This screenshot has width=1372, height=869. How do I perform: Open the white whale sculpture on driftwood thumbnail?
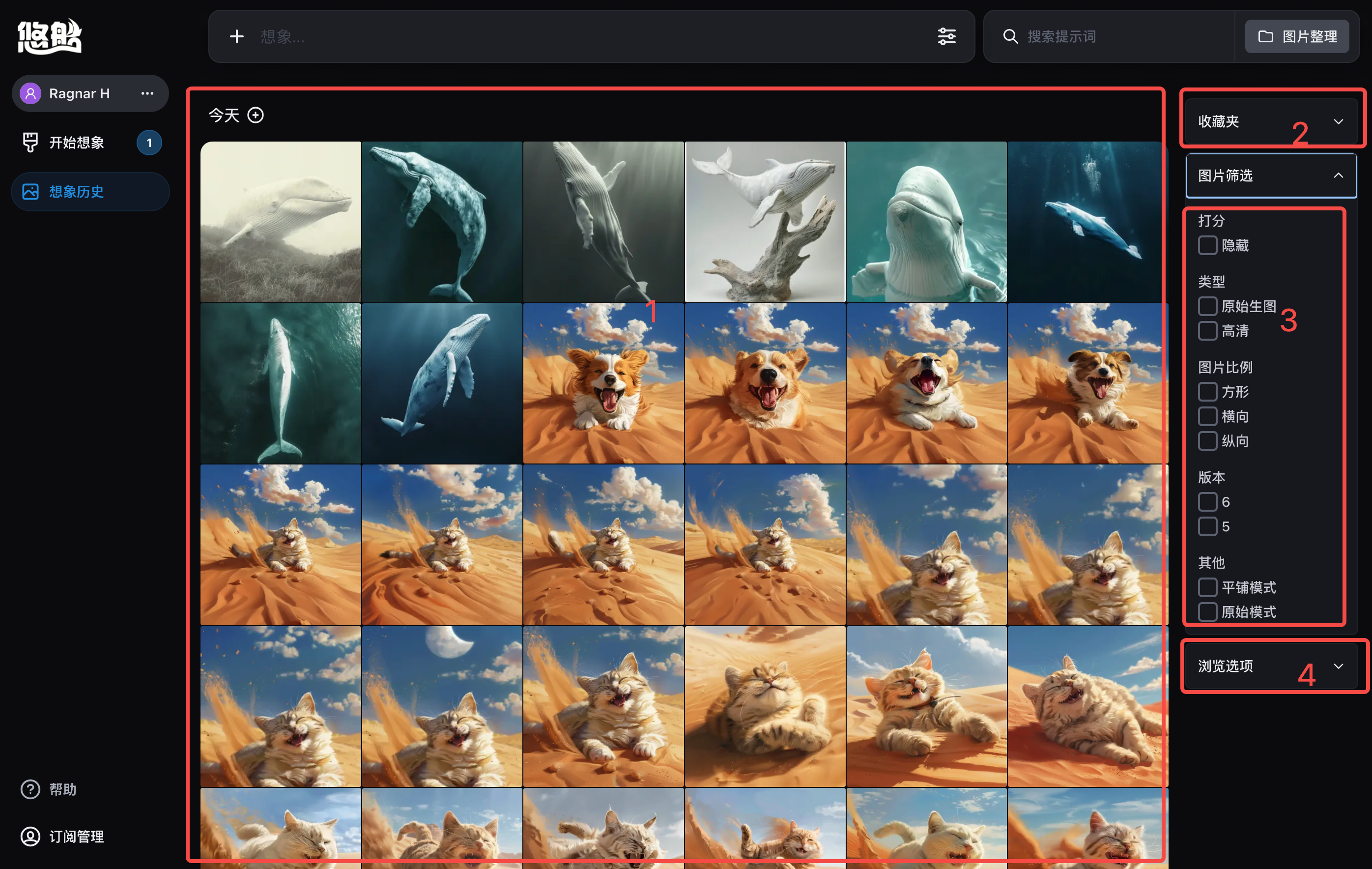pyautogui.click(x=765, y=222)
